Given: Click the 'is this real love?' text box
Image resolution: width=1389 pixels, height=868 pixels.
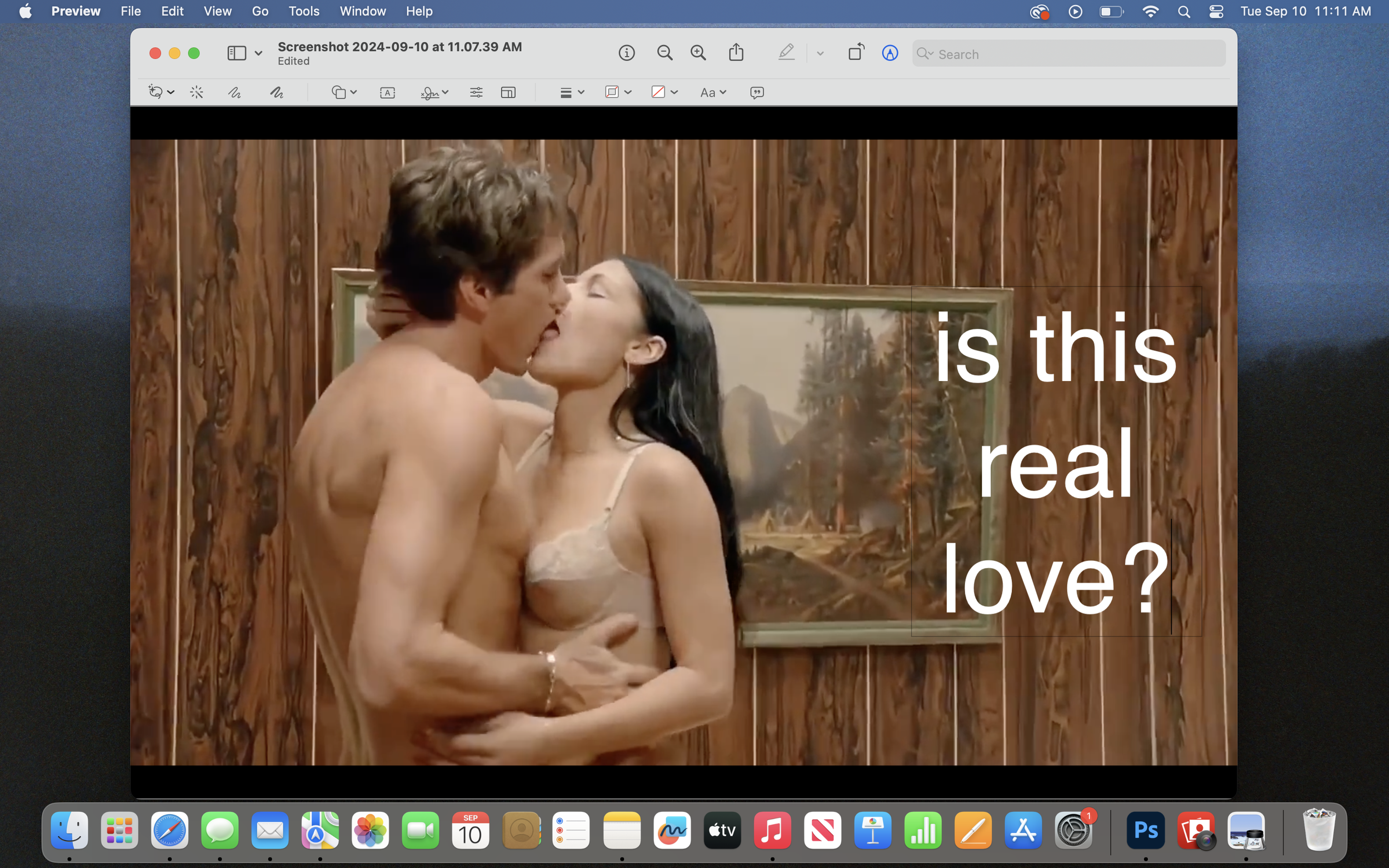Looking at the screenshot, I should click(1056, 461).
